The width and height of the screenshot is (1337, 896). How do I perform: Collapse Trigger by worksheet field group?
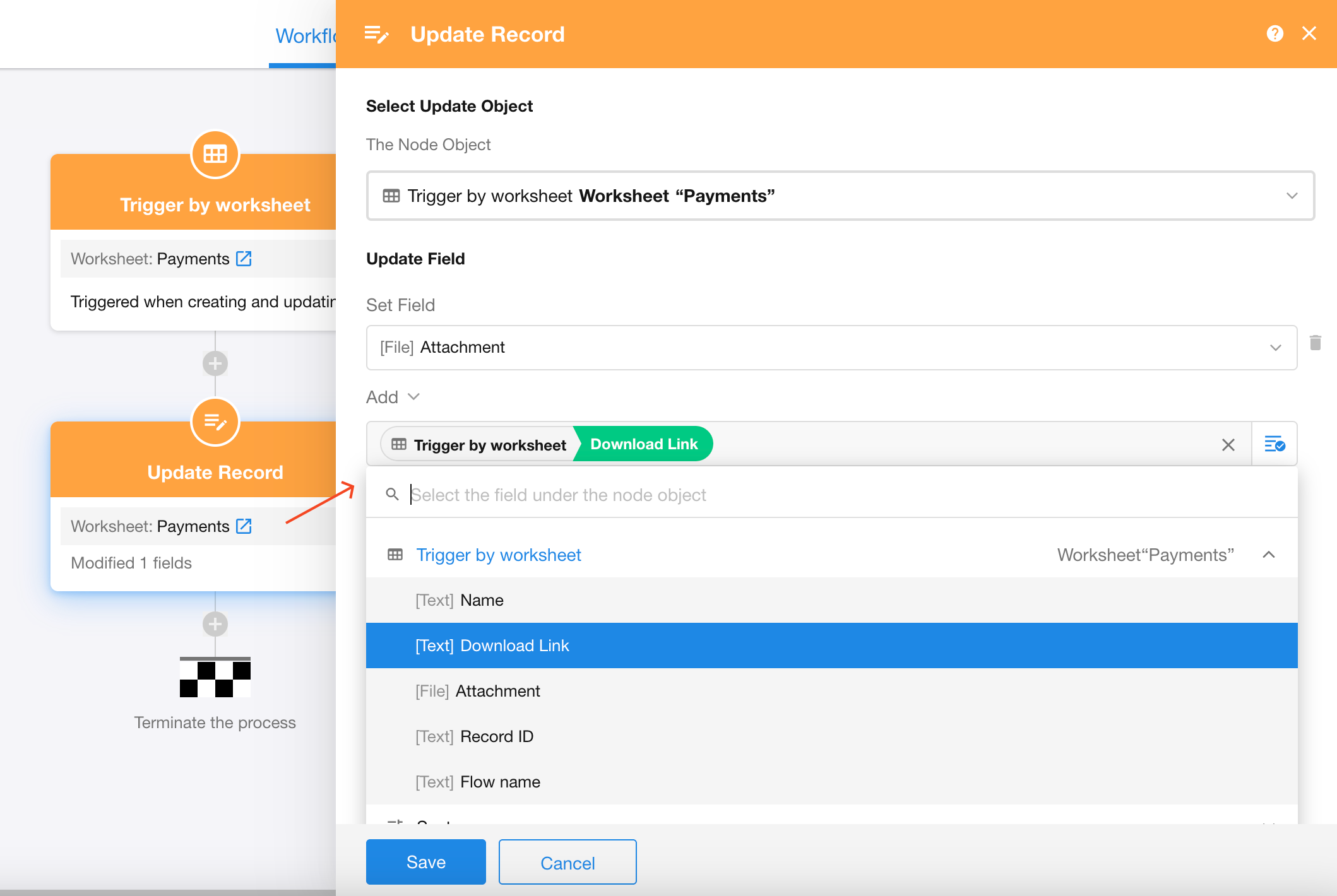pos(1268,555)
